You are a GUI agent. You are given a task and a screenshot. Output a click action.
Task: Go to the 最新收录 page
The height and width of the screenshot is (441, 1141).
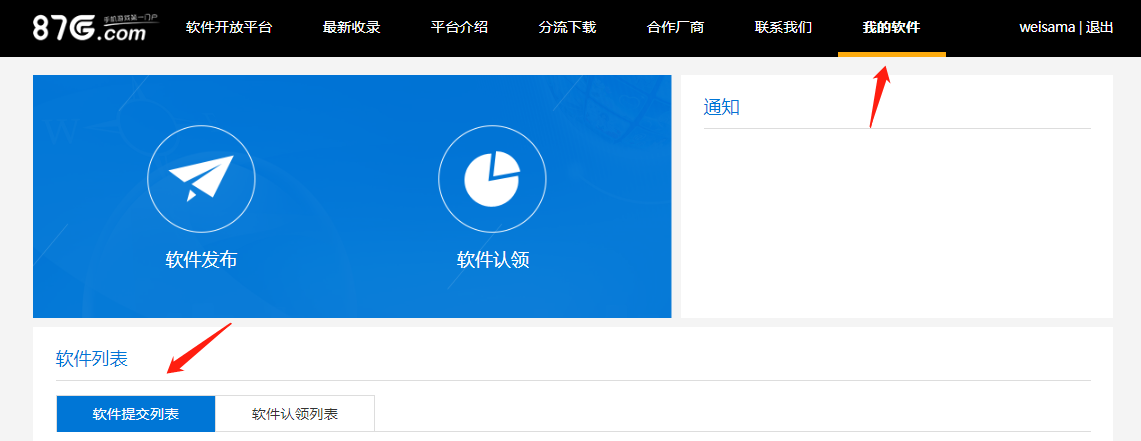tap(351, 28)
